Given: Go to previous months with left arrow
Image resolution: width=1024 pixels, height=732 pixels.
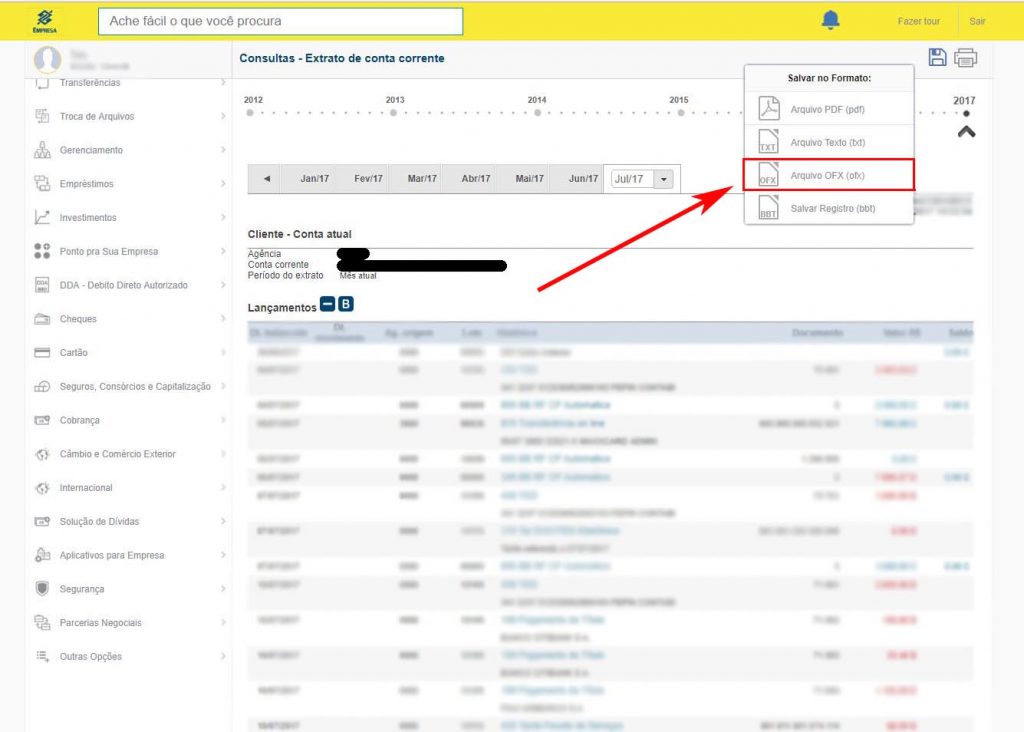Looking at the screenshot, I should pyautogui.click(x=266, y=179).
